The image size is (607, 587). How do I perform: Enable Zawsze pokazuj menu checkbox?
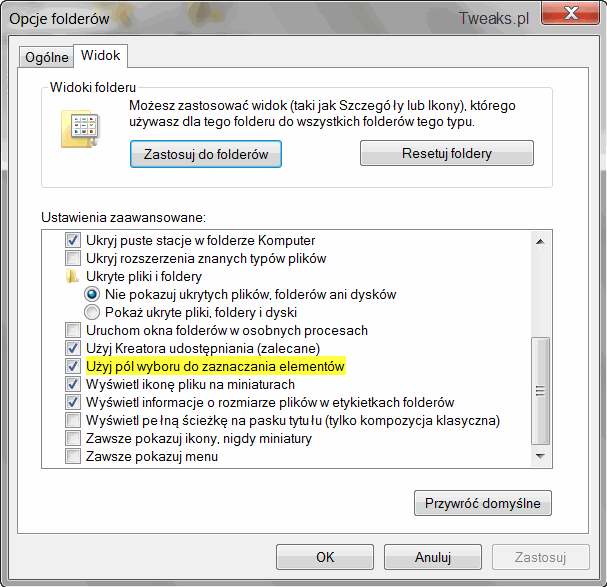point(73,457)
